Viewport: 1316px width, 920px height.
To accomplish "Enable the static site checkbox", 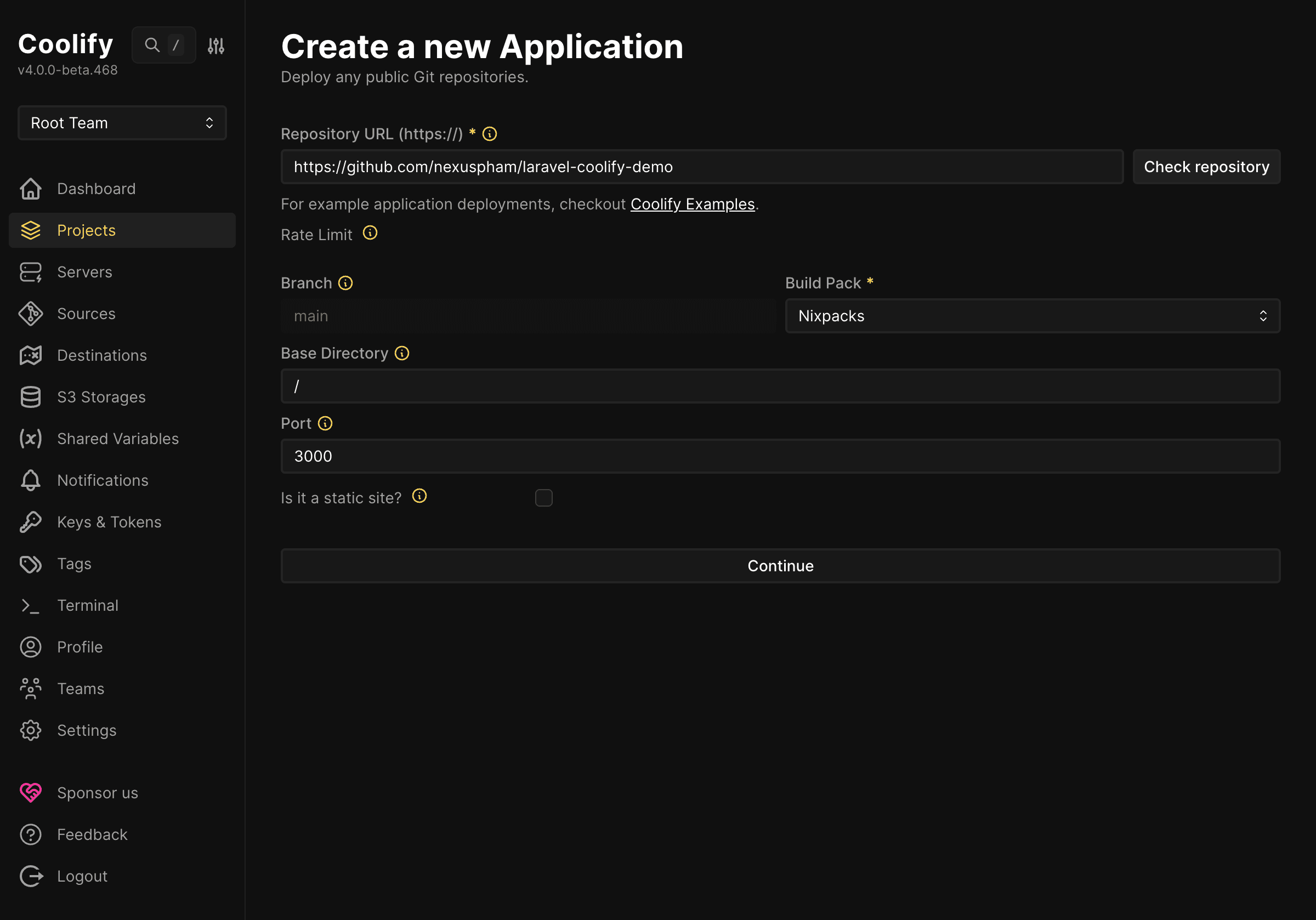I will 543,498.
